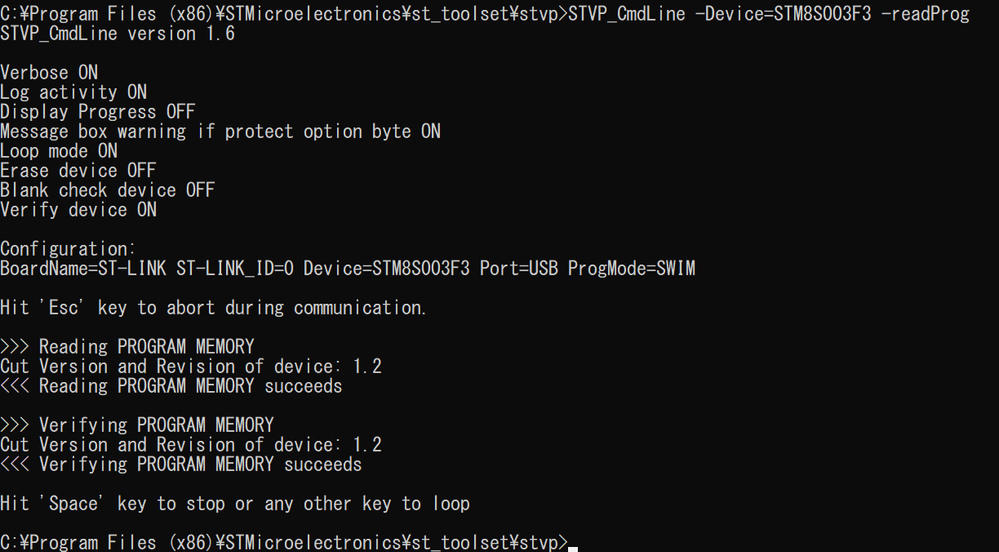Click the 'Blank check device OFF' line
999x552 pixels.
coord(108,190)
